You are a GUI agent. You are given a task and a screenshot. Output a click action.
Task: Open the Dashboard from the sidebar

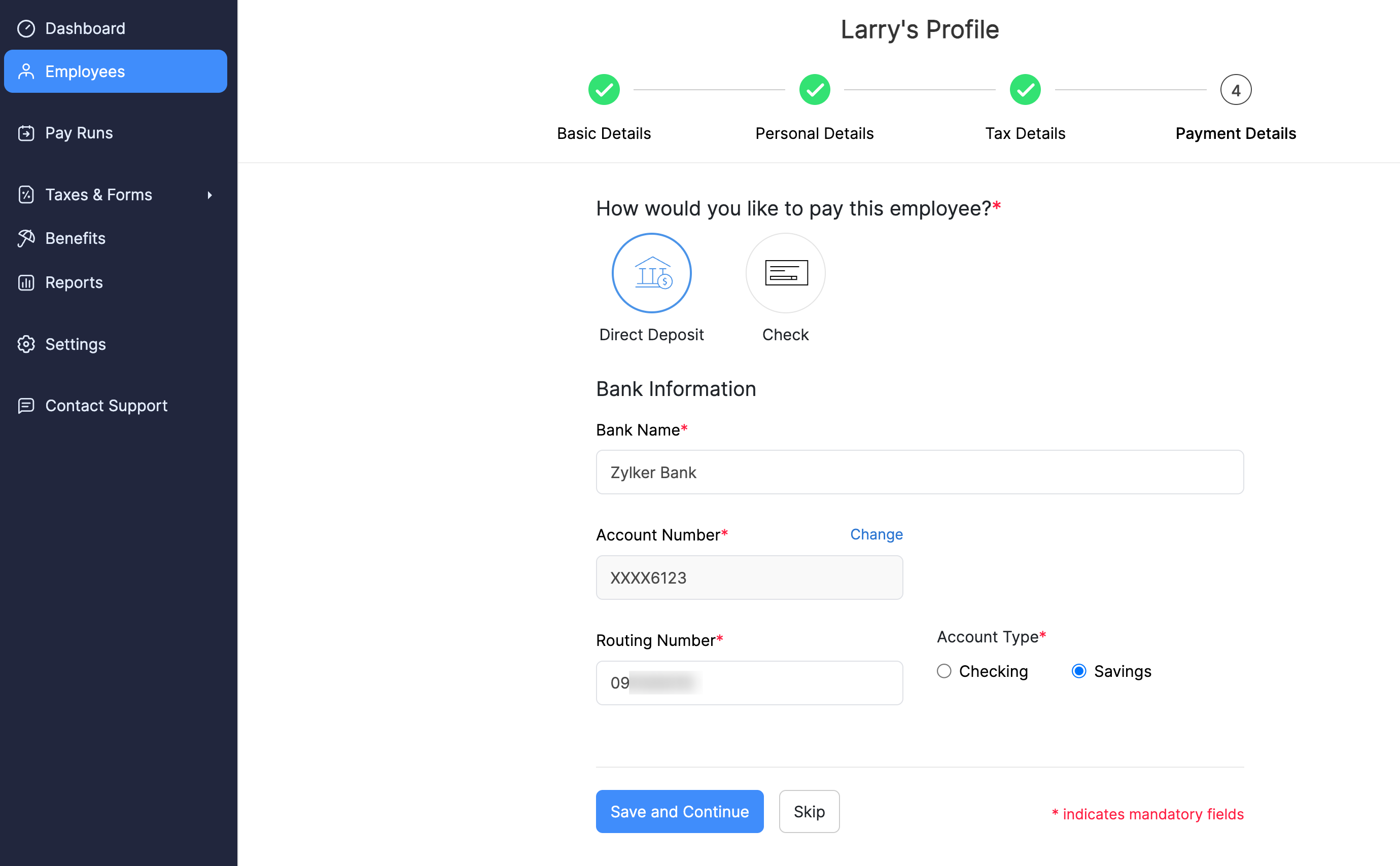pyautogui.click(x=85, y=28)
